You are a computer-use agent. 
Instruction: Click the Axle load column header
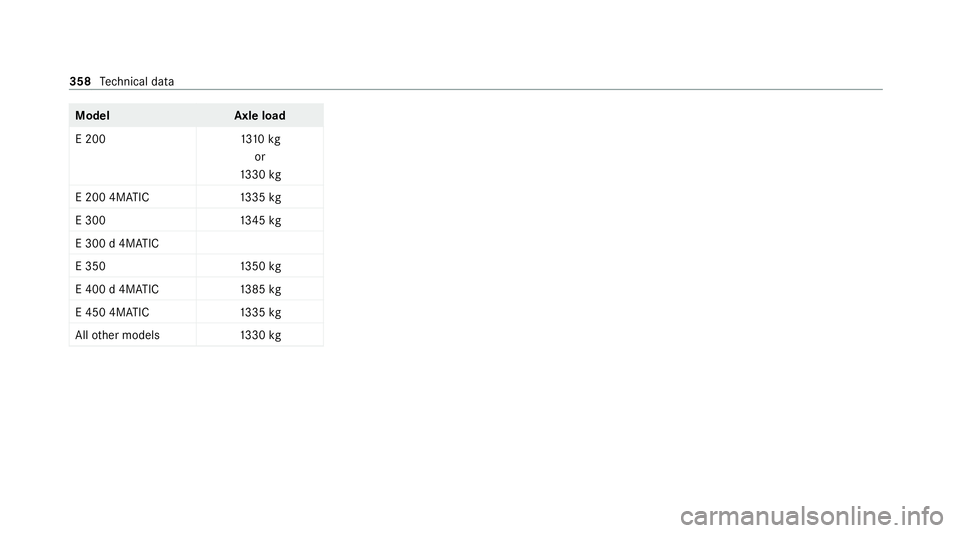click(x=260, y=116)
